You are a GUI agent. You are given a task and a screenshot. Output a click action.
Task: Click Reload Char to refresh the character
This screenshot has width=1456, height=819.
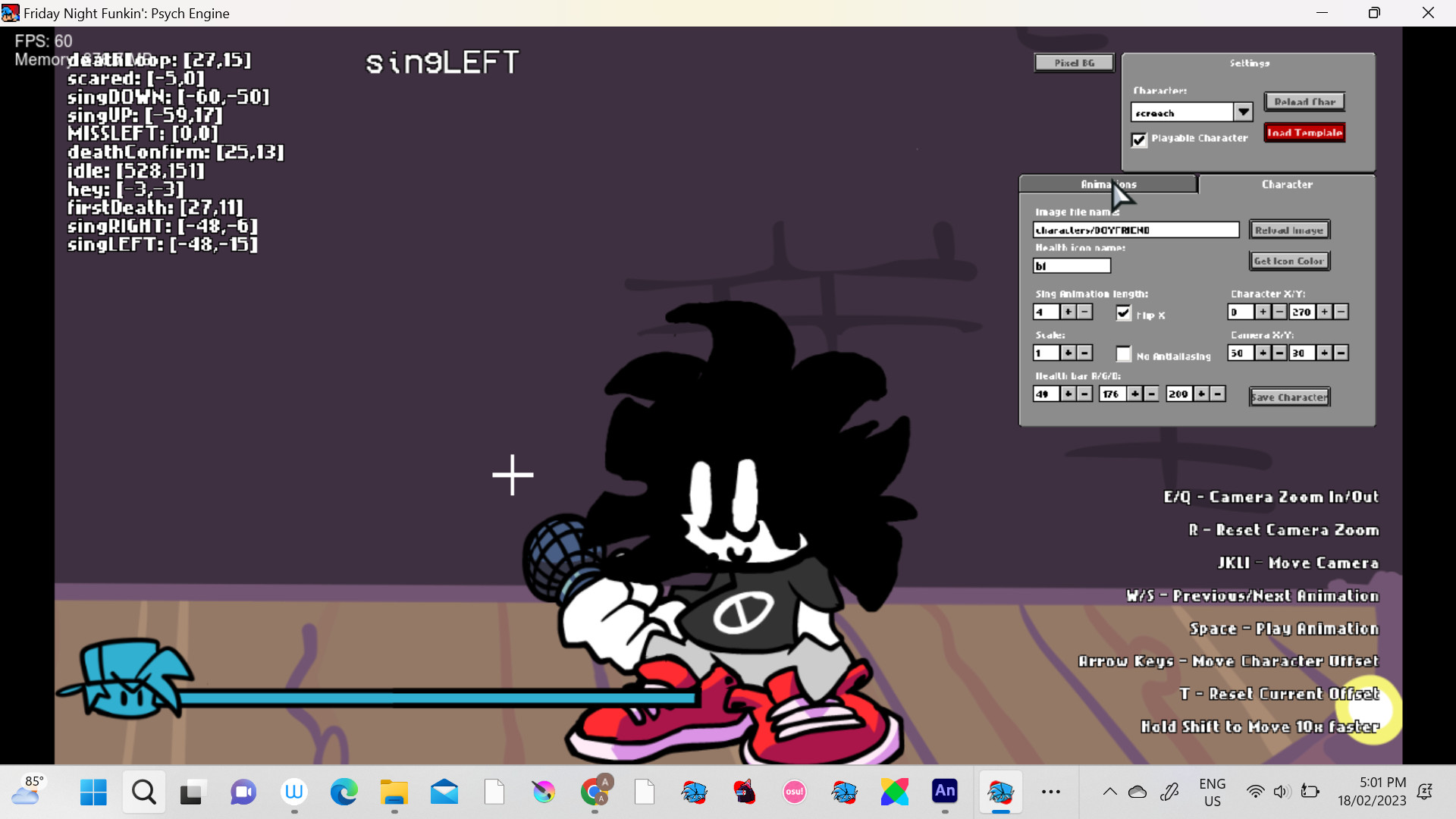[1304, 101]
